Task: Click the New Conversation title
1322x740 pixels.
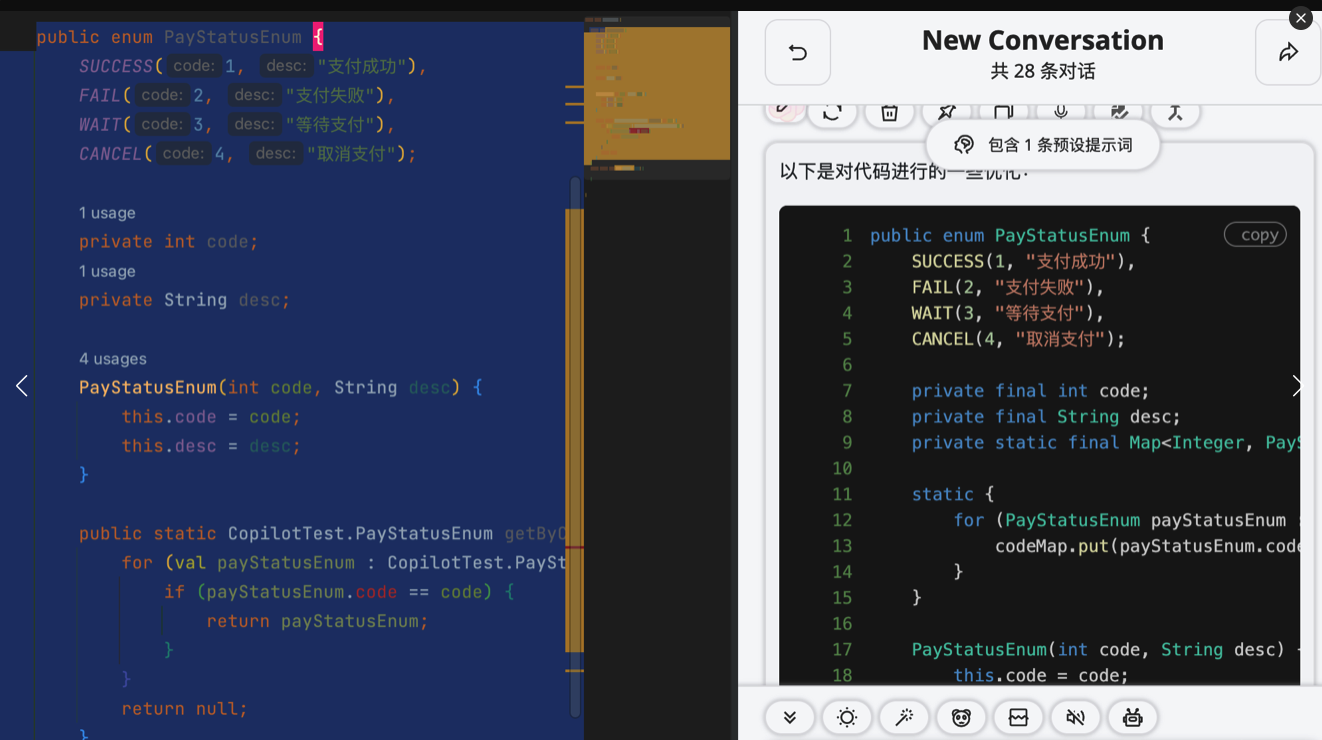Action: click(x=1043, y=40)
